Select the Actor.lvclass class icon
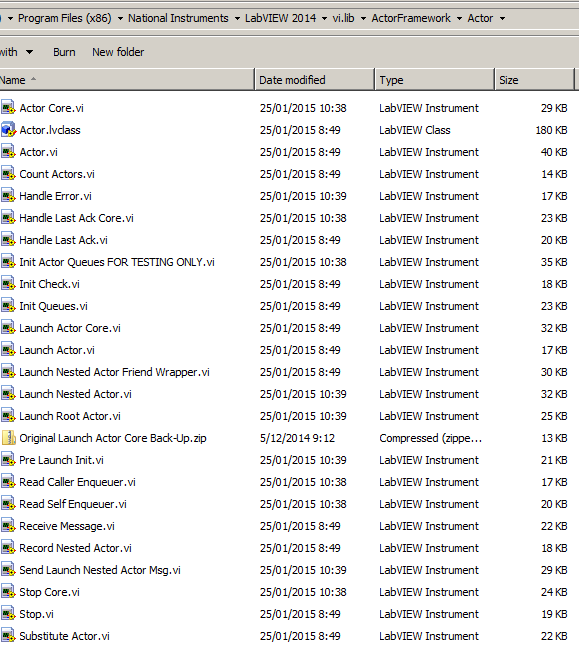Image resolution: width=579 pixels, height=663 pixels. pyautogui.click(x=8, y=130)
